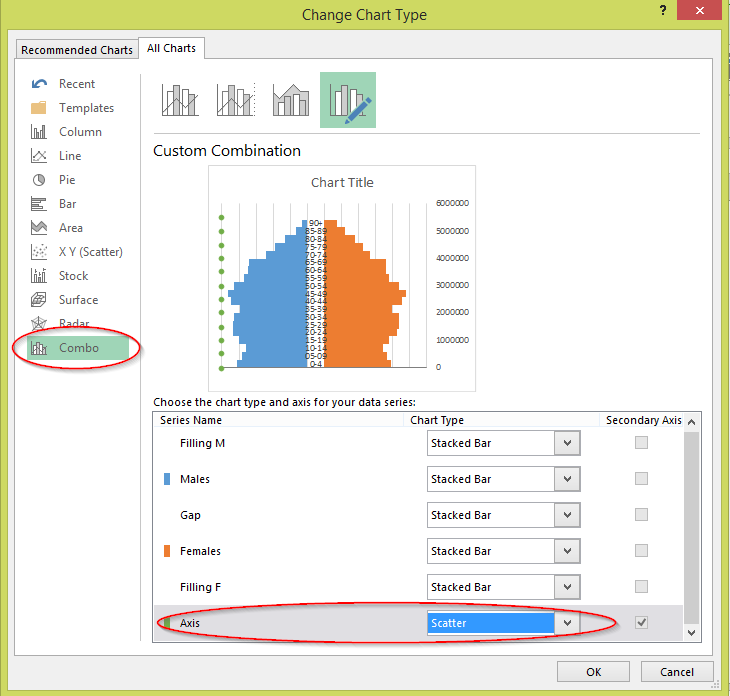
Task: Switch to the Recommended Charts tab
Action: coord(77,50)
